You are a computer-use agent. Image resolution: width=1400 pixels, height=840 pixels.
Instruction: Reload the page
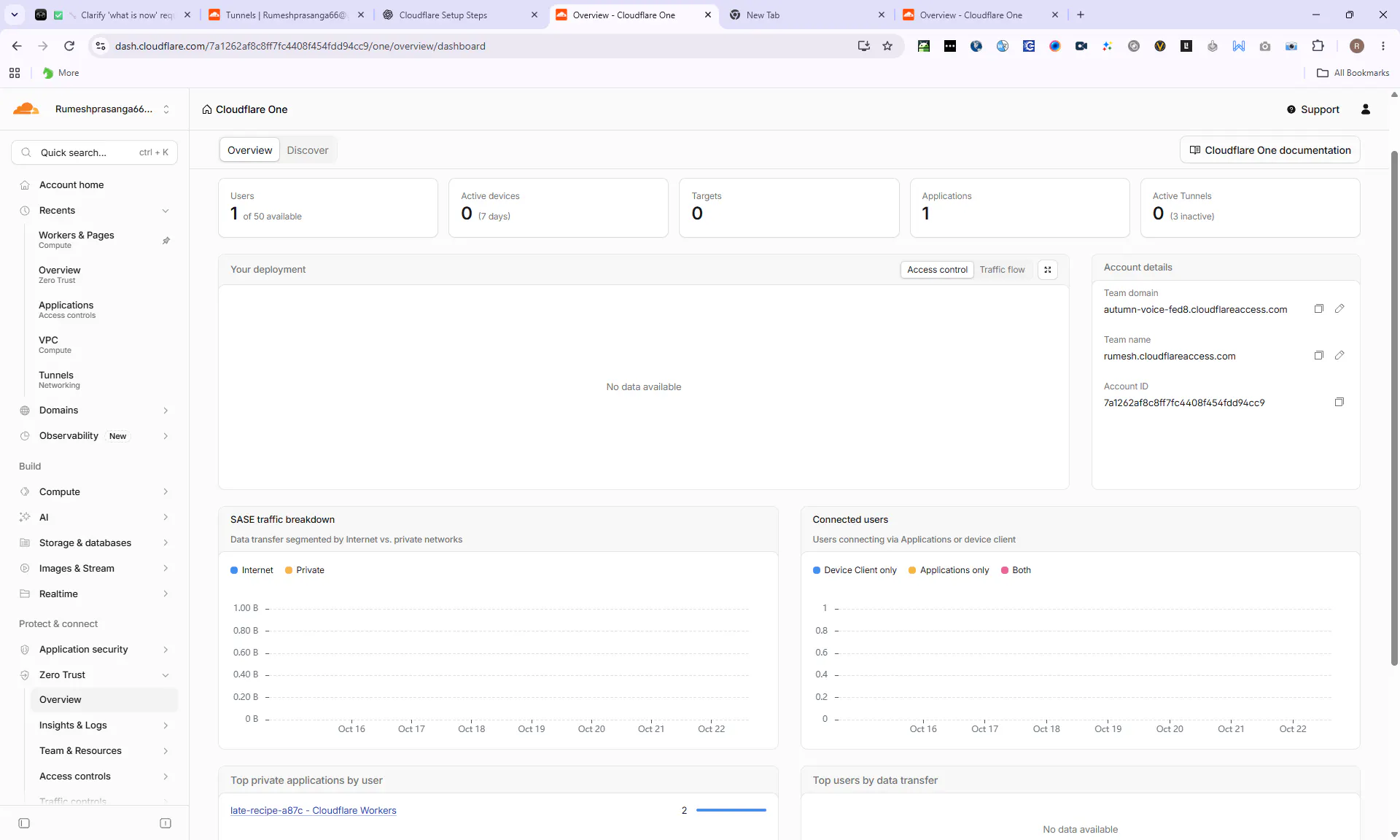click(69, 46)
